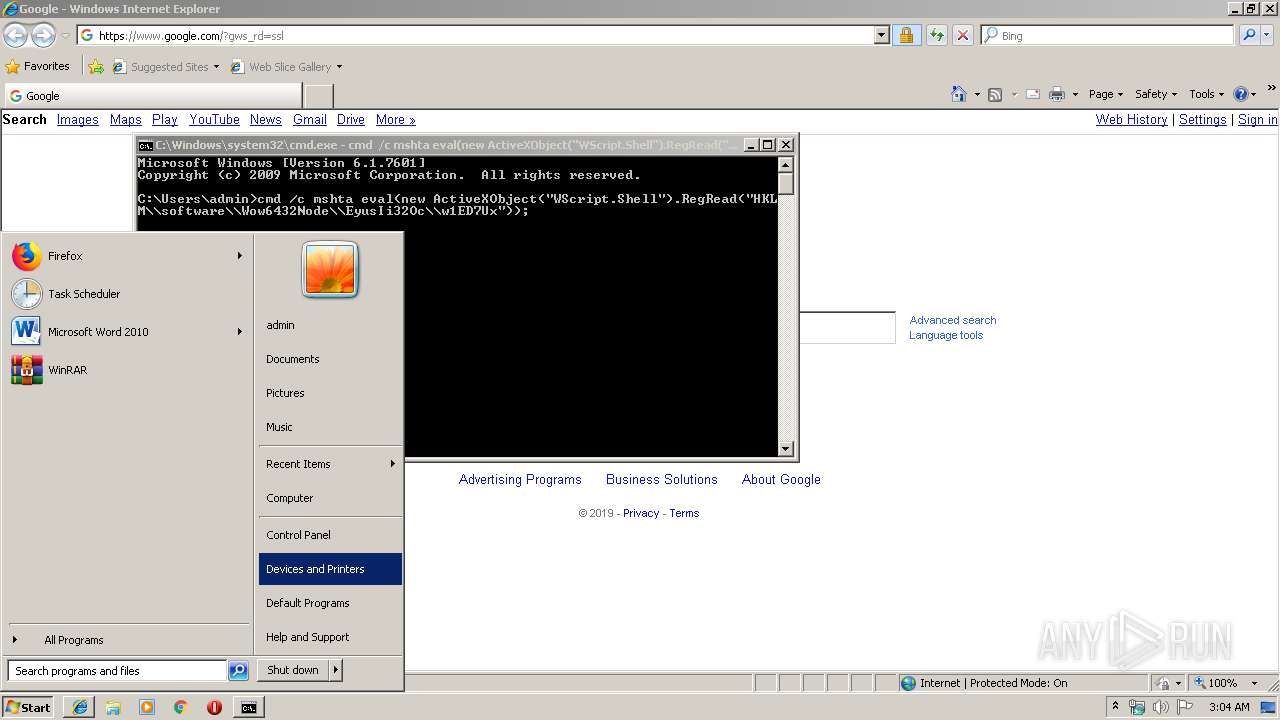Open the Chrome taskbar icon

point(180,707)
